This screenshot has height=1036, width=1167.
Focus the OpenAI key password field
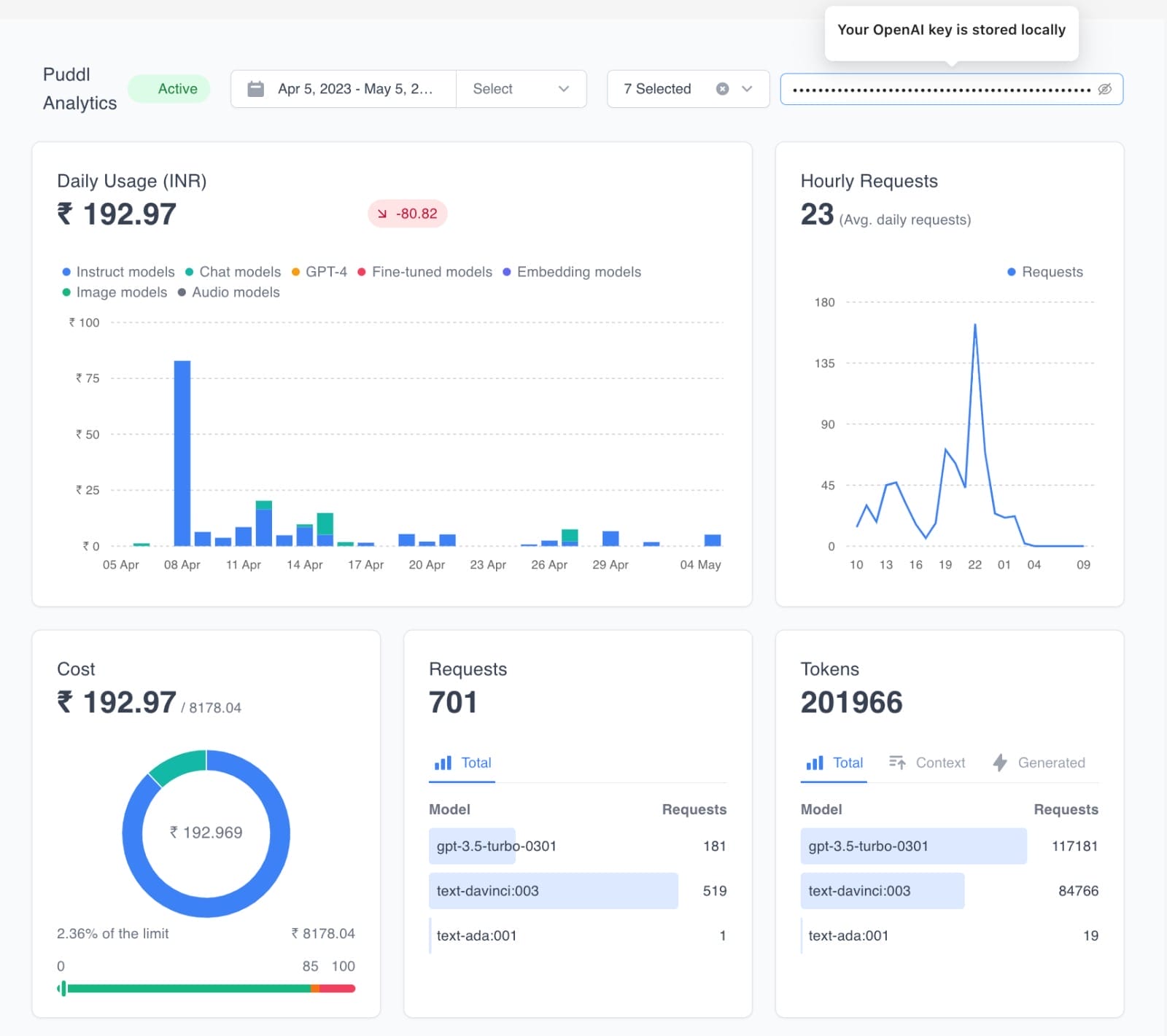tap(941, 89)
